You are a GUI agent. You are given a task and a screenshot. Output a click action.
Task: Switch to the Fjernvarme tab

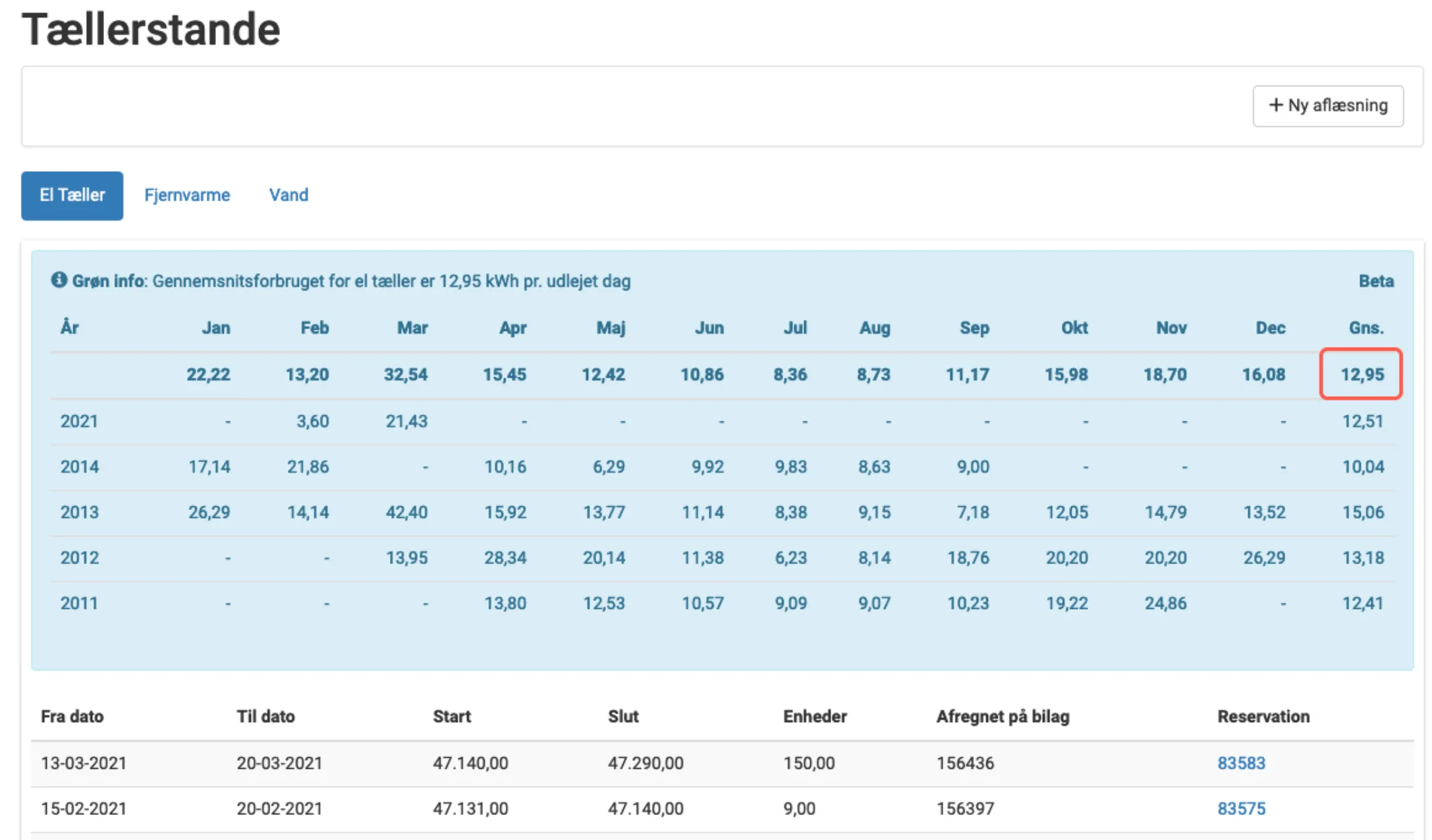tap(187, 196)
